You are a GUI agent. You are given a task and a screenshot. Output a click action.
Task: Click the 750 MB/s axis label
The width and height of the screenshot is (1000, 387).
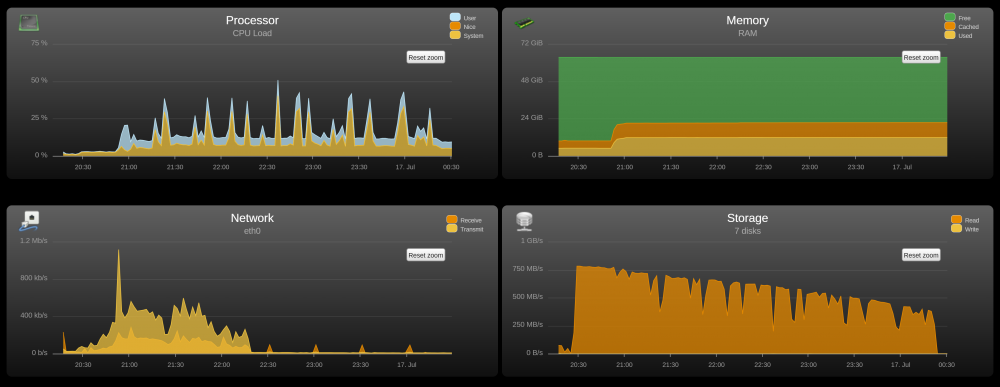point(527,268)
